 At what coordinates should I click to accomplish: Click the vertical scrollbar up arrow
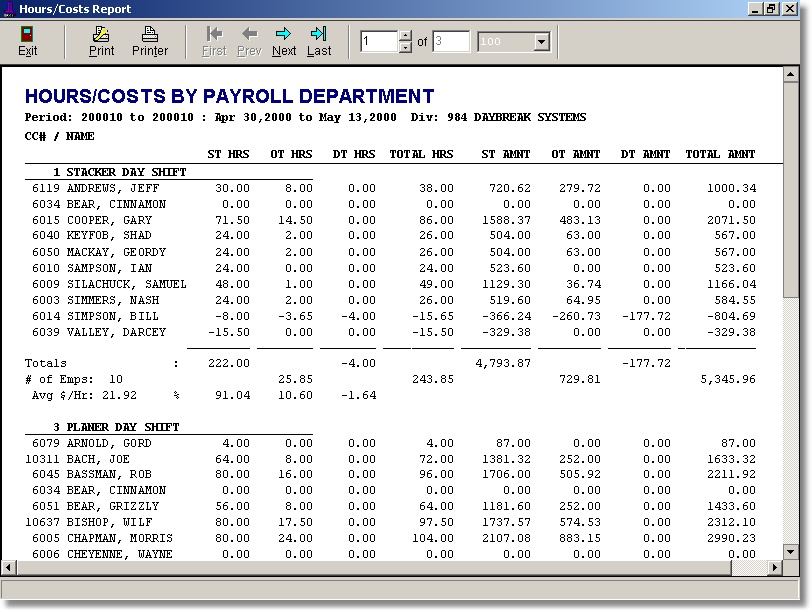[791, 75]
